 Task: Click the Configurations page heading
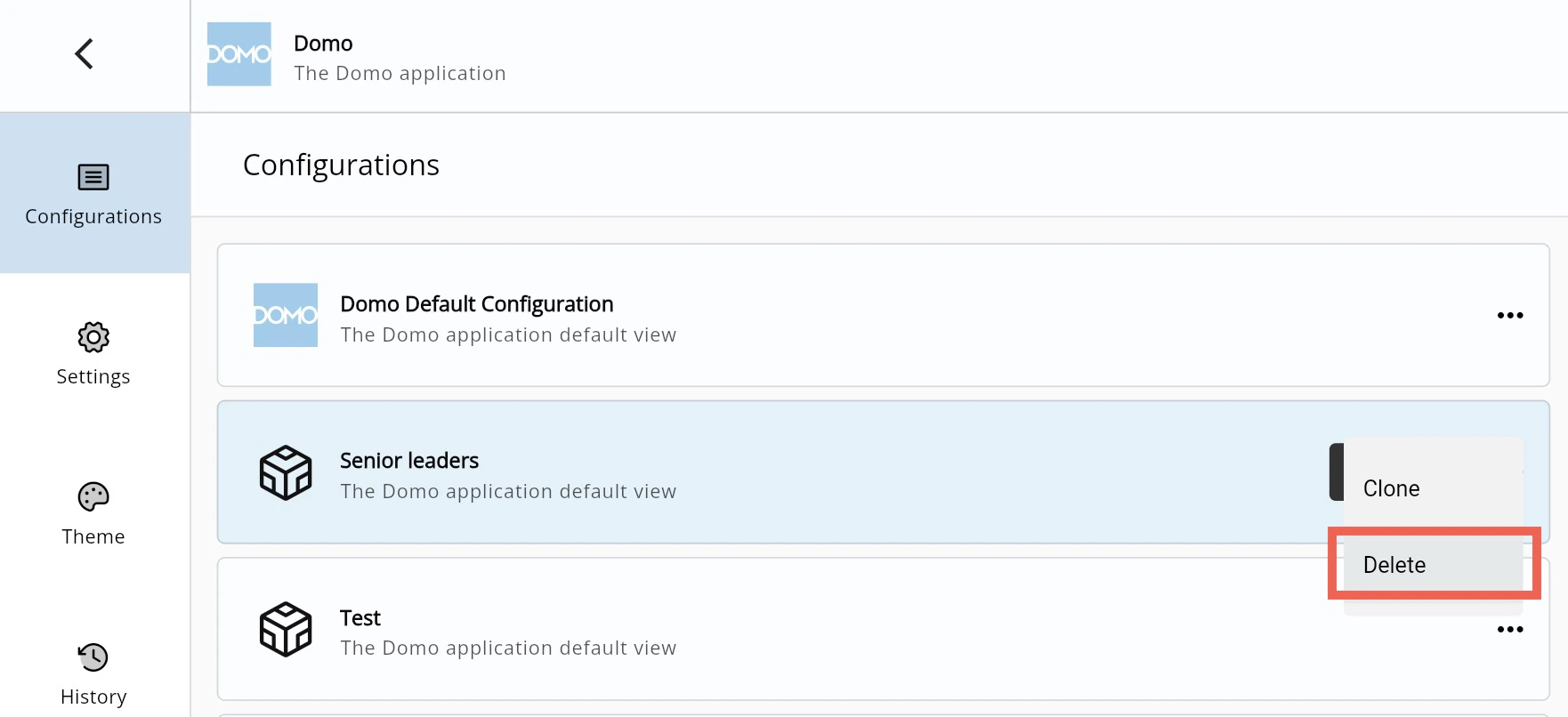pyautogui.click(x=341, y=165)
